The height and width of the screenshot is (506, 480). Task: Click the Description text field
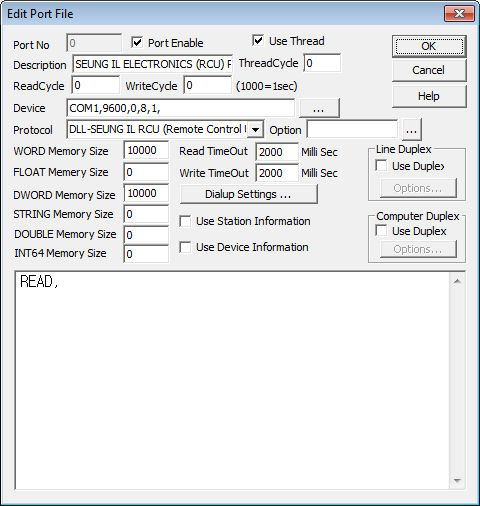(x=153, y=64)
